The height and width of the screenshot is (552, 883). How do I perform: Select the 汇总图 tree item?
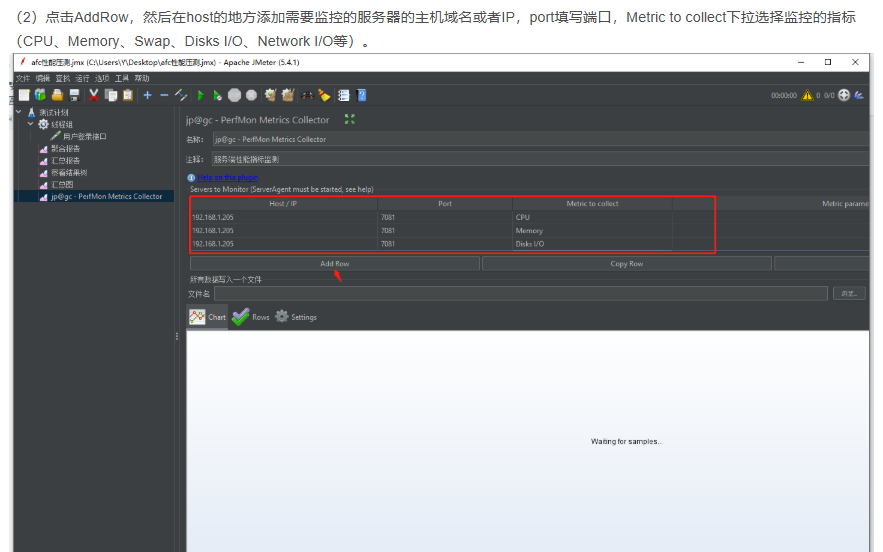62,184
